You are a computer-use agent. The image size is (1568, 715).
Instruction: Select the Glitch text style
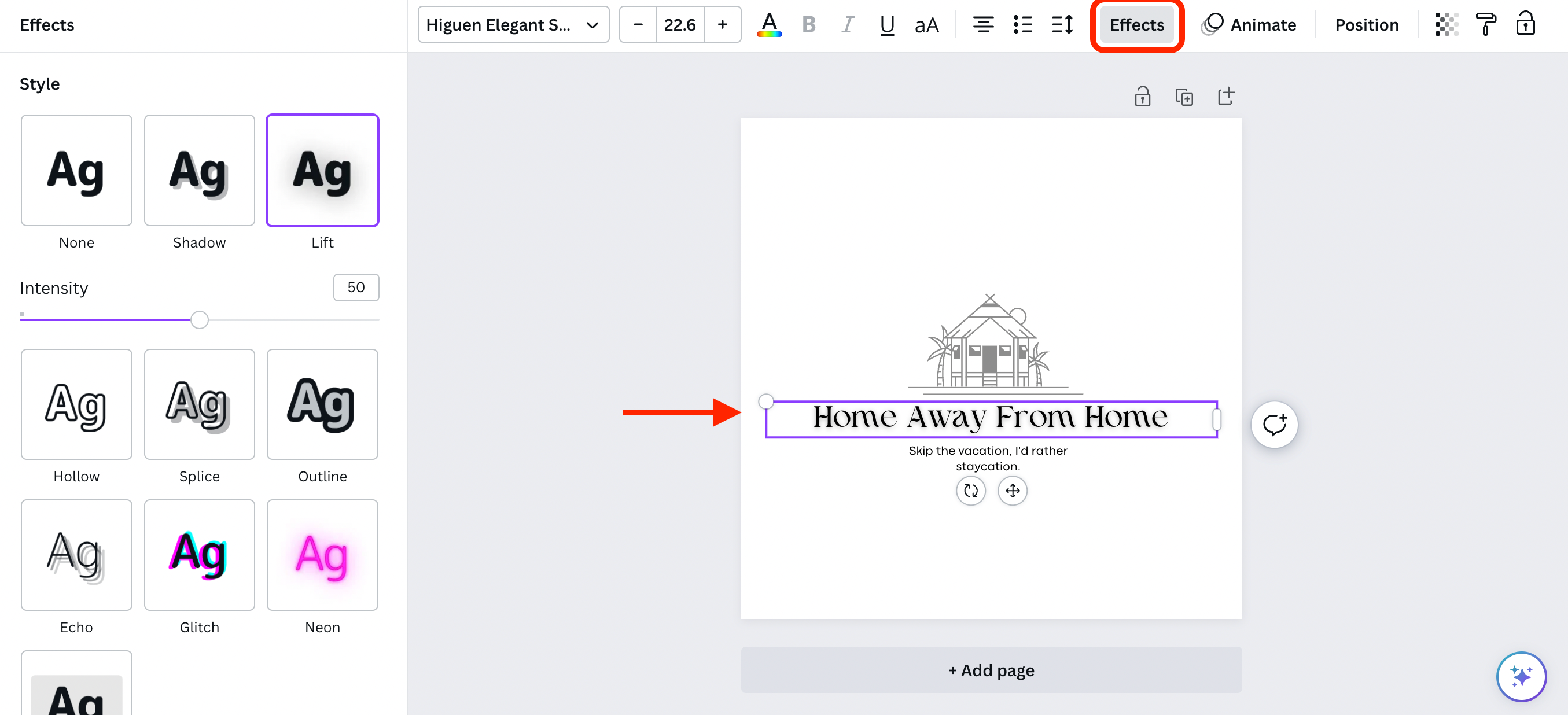pyautogui.click(x=200, y=555)
